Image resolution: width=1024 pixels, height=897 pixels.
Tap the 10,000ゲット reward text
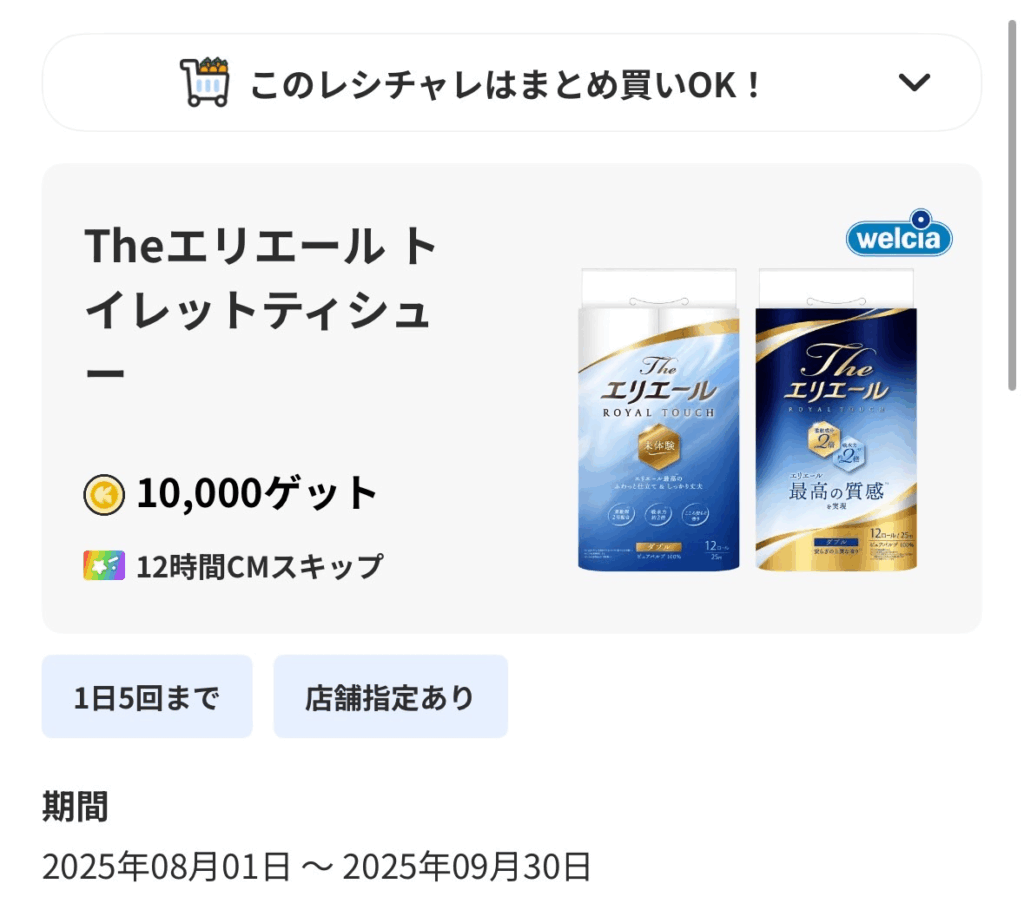257,493
